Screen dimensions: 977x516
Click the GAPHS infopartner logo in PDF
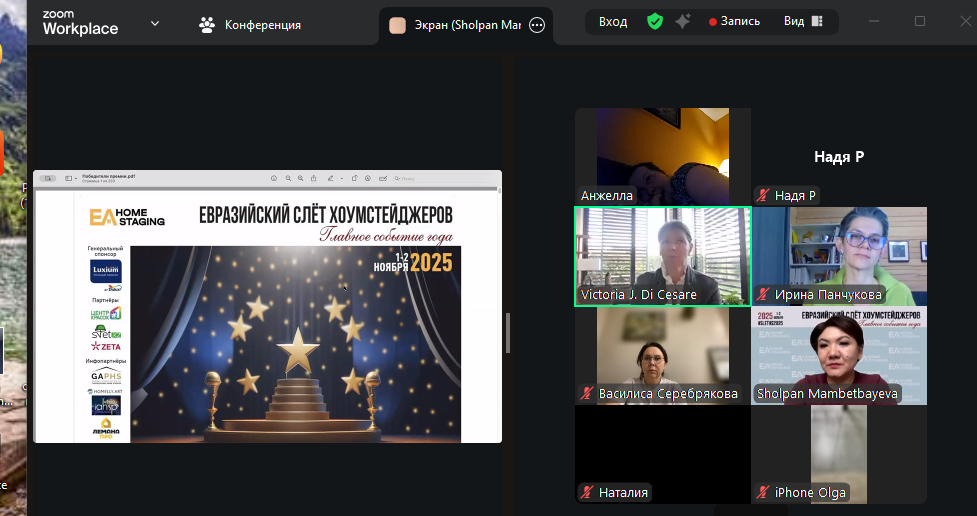[106, 376]
